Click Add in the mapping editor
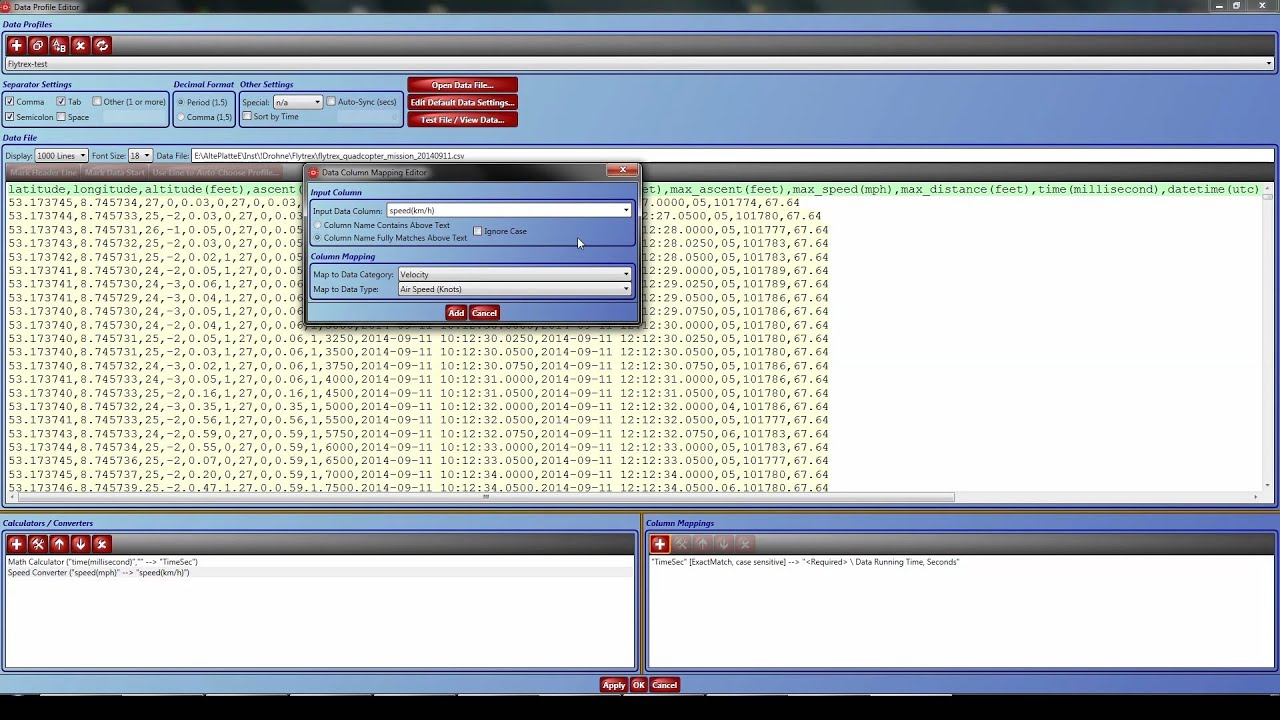 pos(456,313)
